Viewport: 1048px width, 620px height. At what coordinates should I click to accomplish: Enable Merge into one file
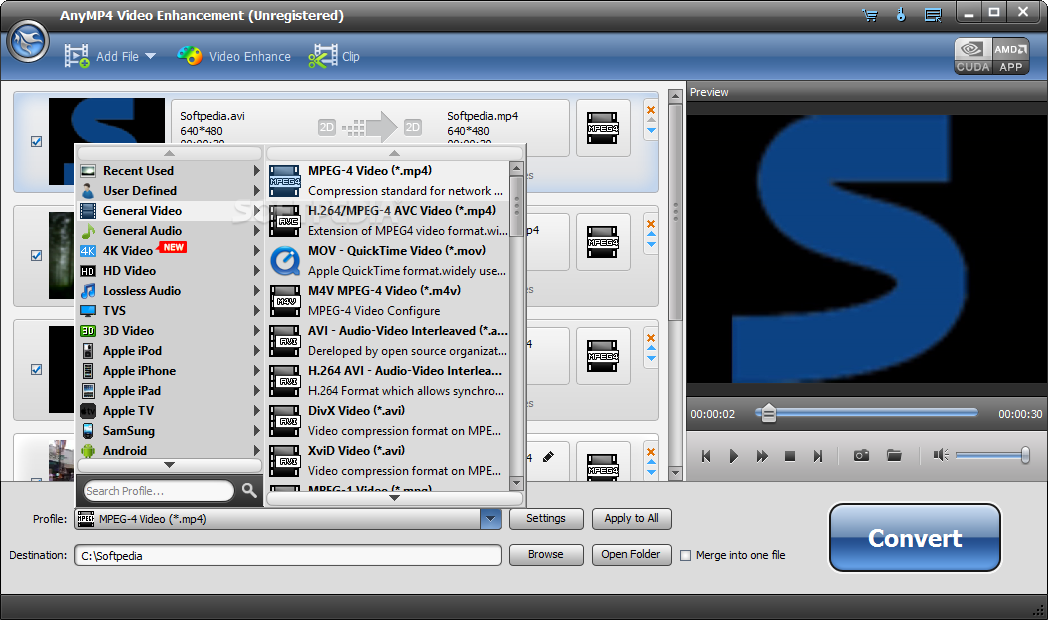[x=685, y=555]
